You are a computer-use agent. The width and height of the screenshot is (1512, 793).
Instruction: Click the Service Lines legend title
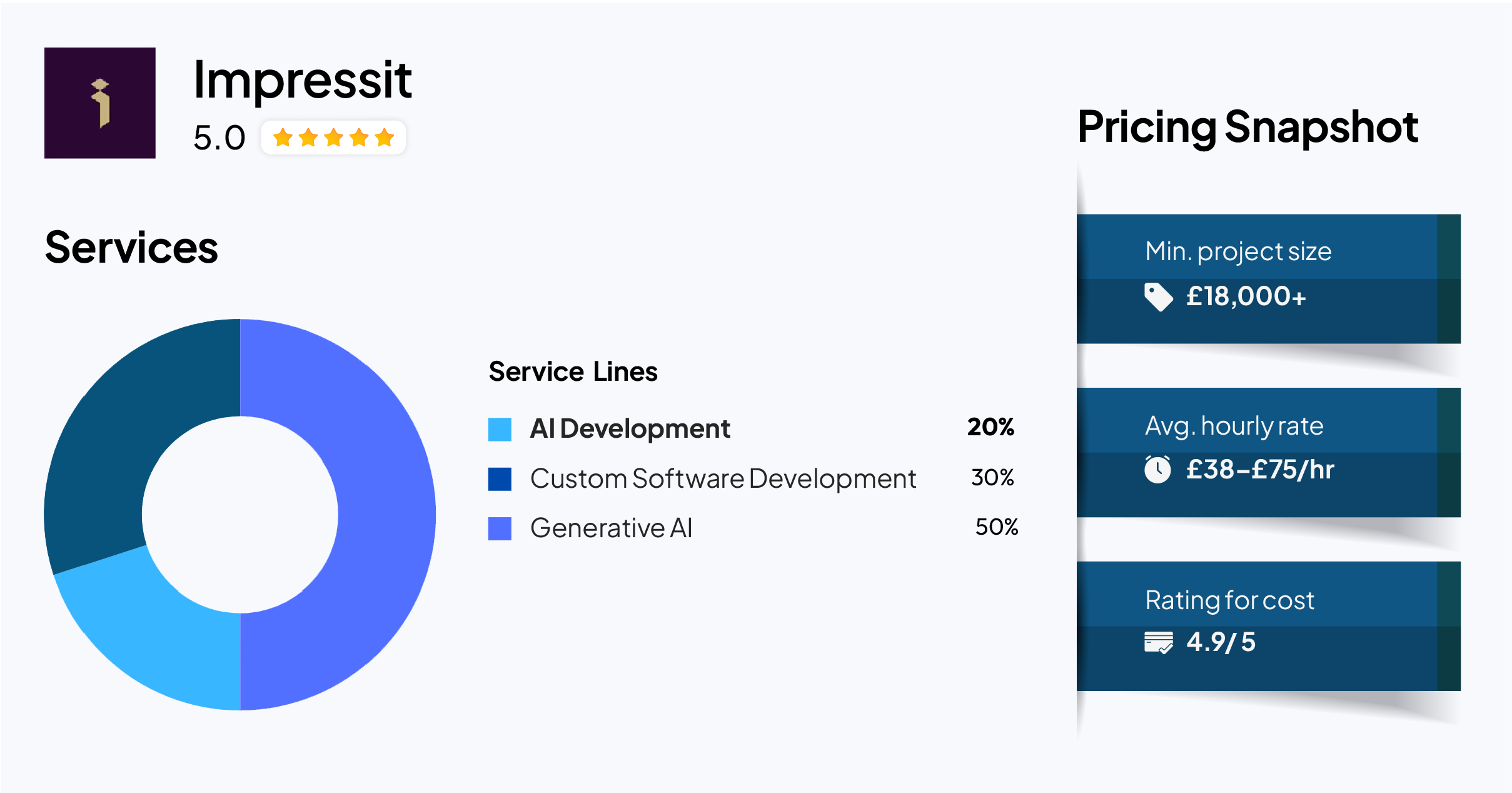[x=573, y=371]
